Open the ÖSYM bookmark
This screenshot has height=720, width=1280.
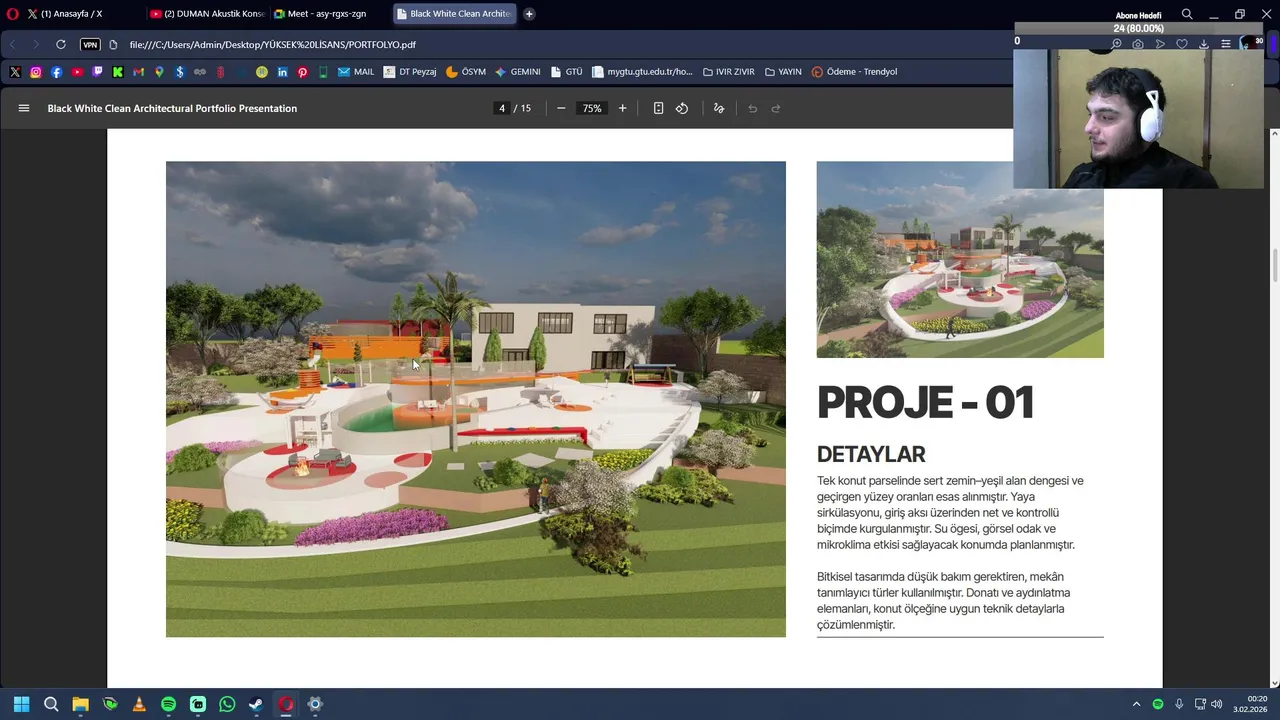pos(466,72)
